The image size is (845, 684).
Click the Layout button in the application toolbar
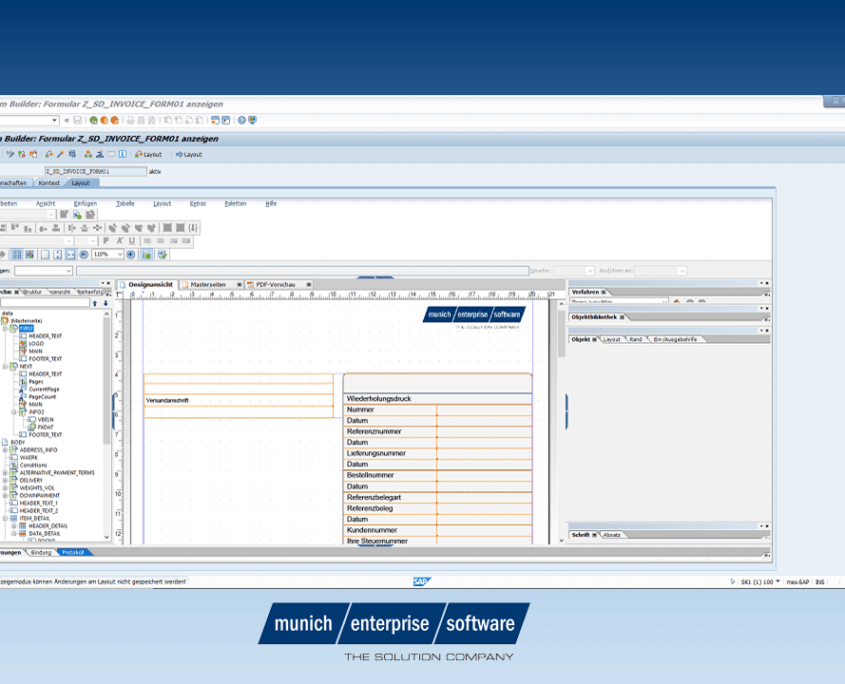tap(151, 155)
